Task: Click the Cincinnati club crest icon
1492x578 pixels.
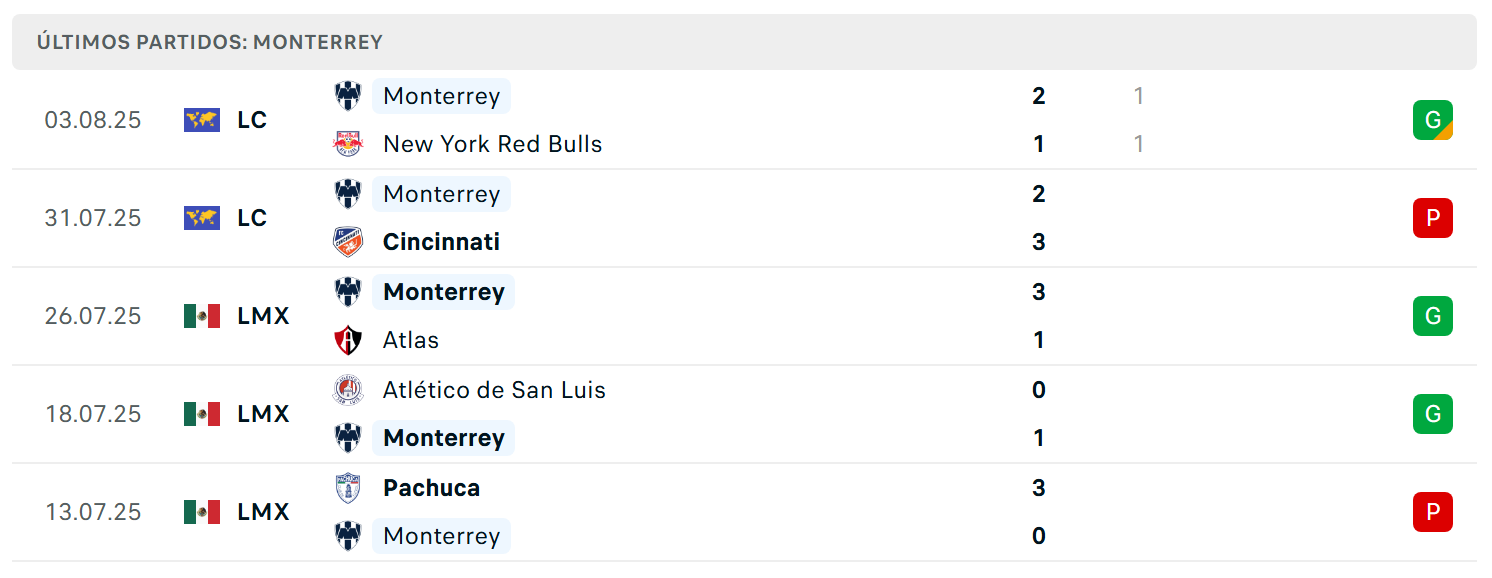Action: [x=348, y=242]
